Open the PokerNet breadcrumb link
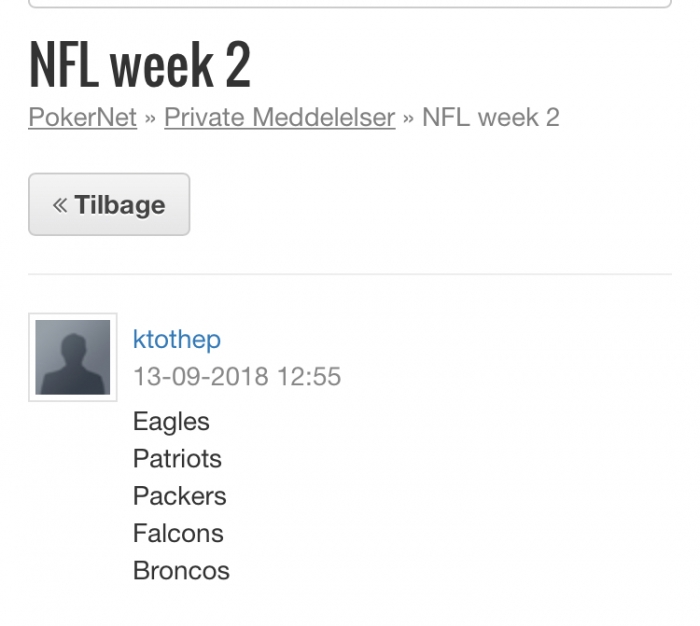The height and width of the screenshot is (626, 700). coord(83,117)
